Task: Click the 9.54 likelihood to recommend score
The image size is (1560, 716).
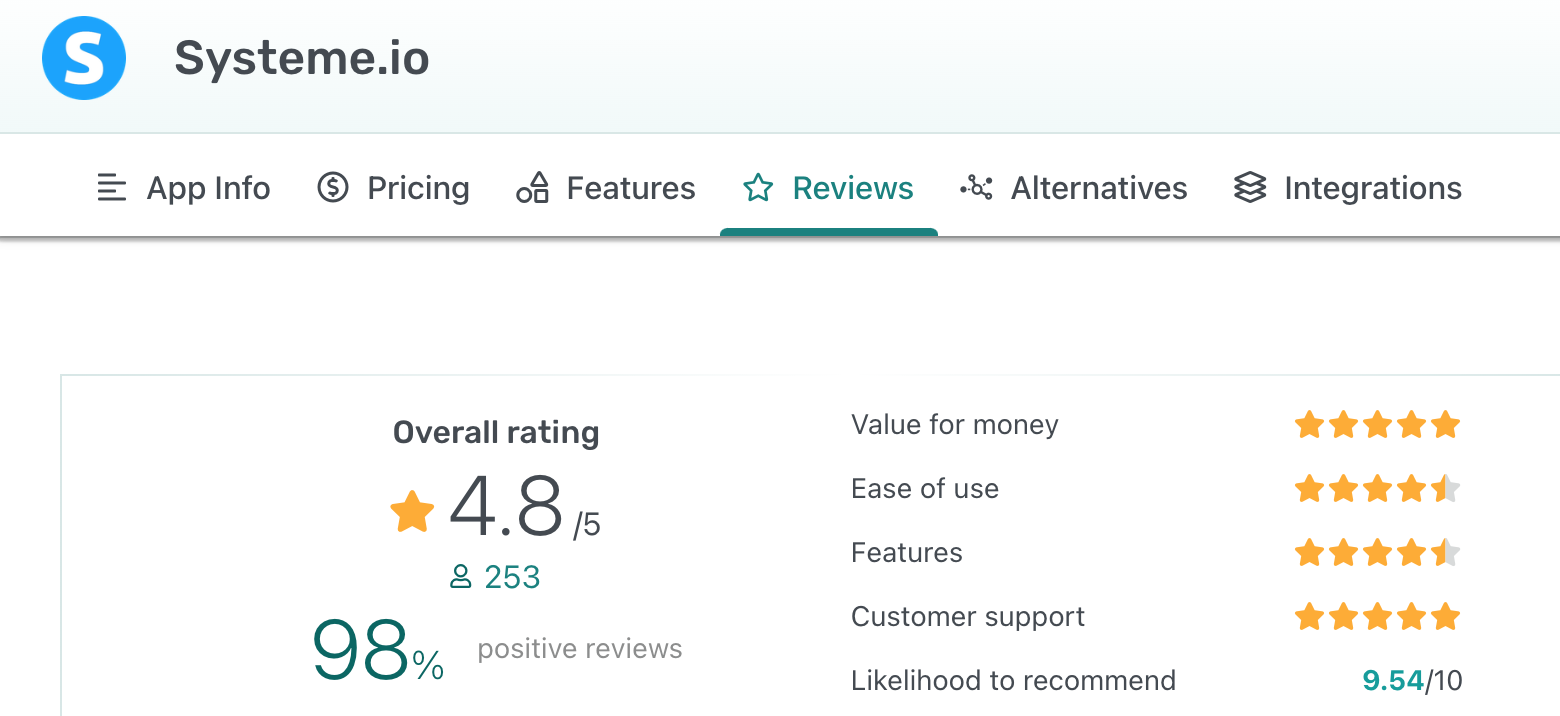Action: click(x=1393, y=681)
